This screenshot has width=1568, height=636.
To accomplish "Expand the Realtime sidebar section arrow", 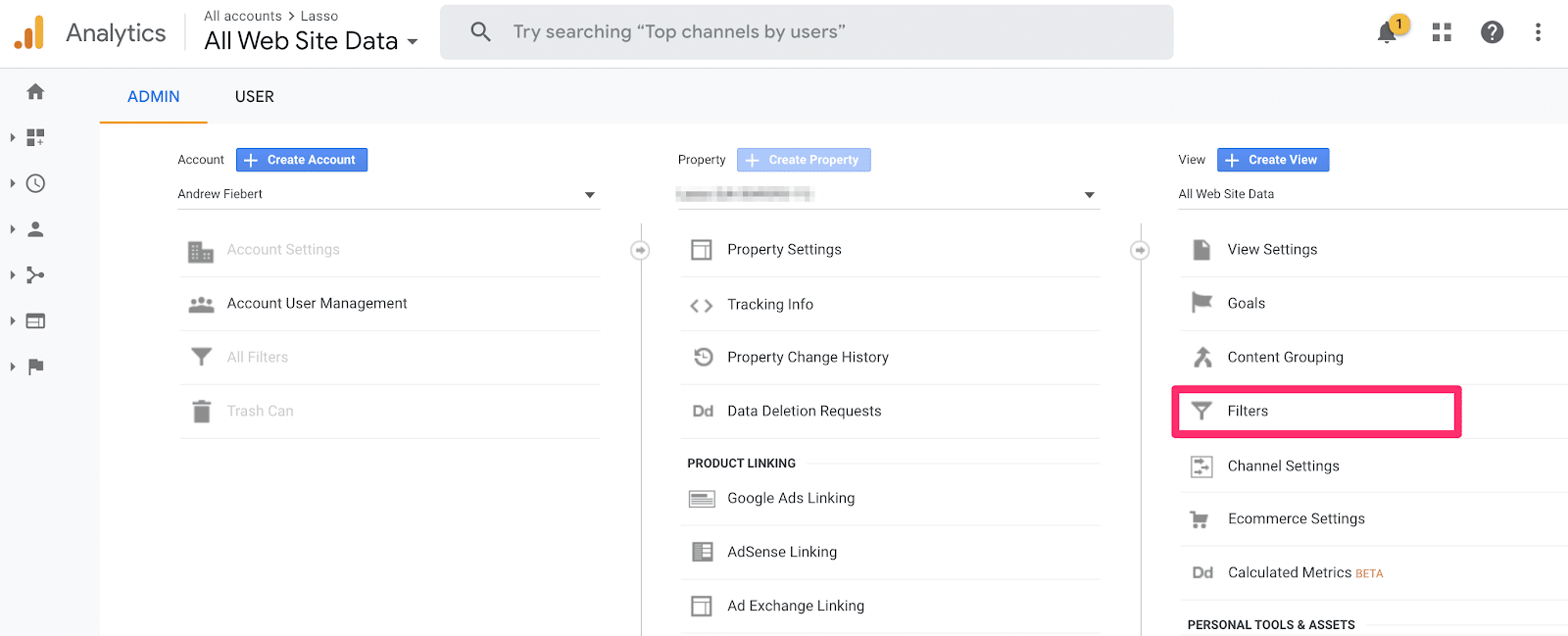I will point(12,183).
